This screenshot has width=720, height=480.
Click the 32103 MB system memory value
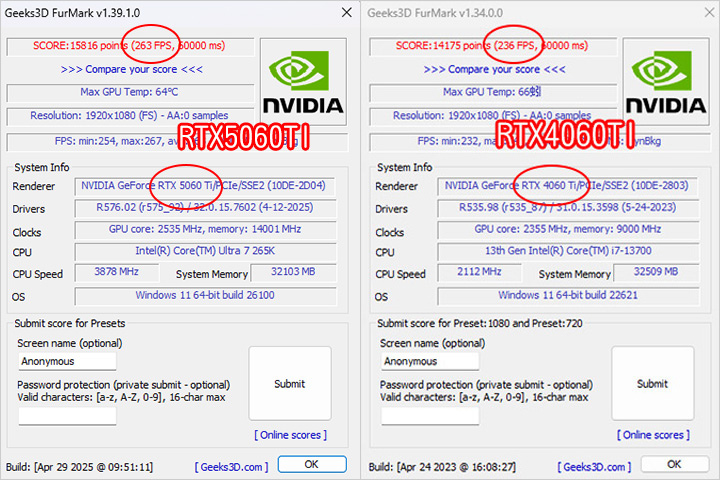(x=293, y=272)
